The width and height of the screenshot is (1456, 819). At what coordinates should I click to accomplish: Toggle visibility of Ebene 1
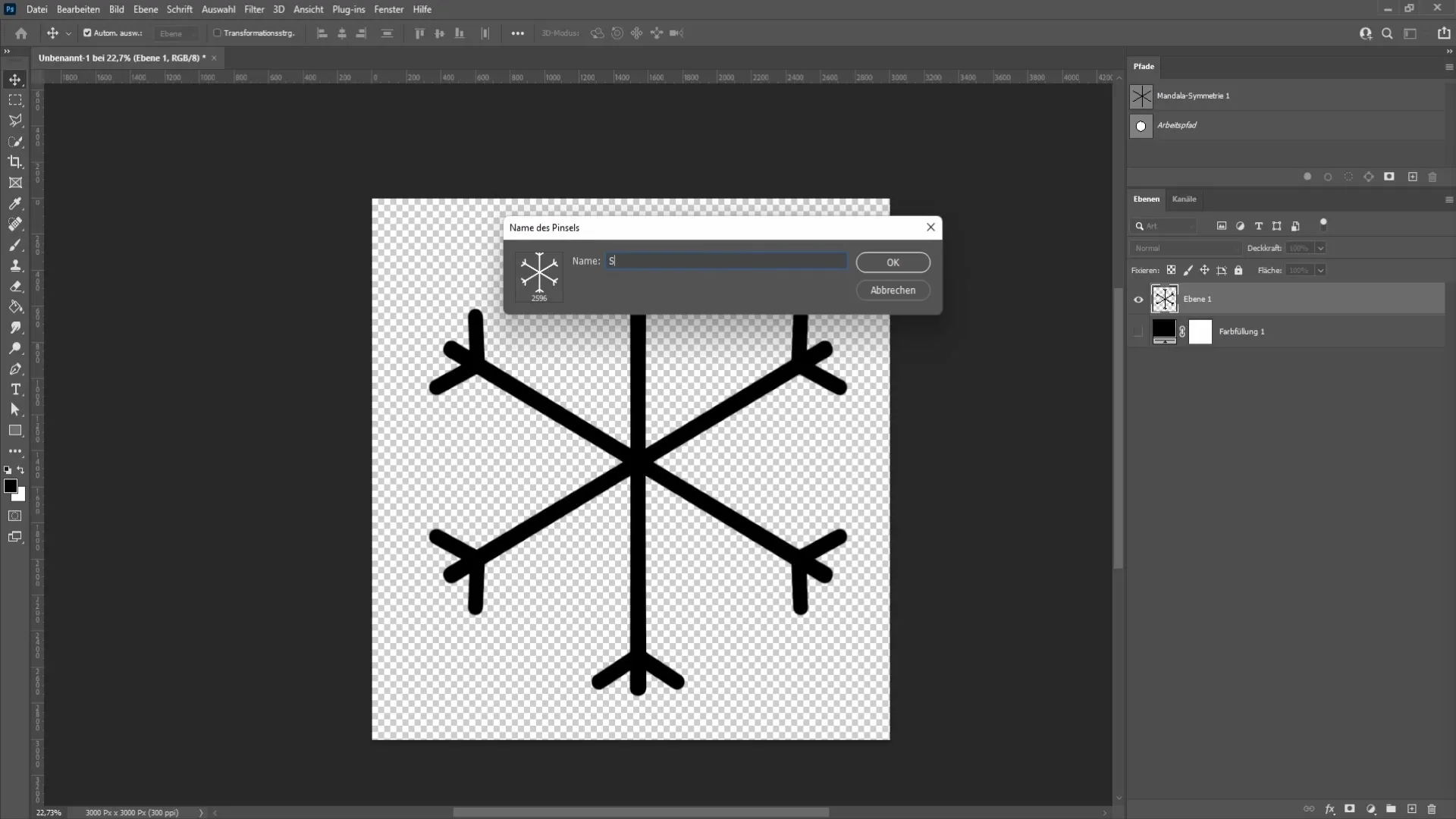point(1138,299)
